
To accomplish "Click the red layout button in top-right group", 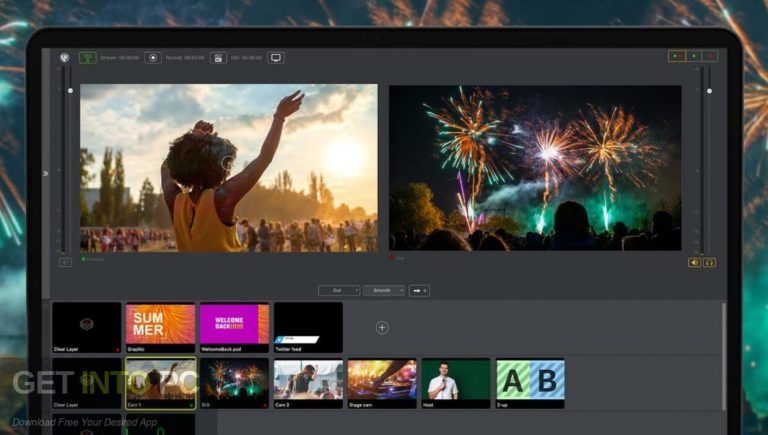I will tap(710, 56).
